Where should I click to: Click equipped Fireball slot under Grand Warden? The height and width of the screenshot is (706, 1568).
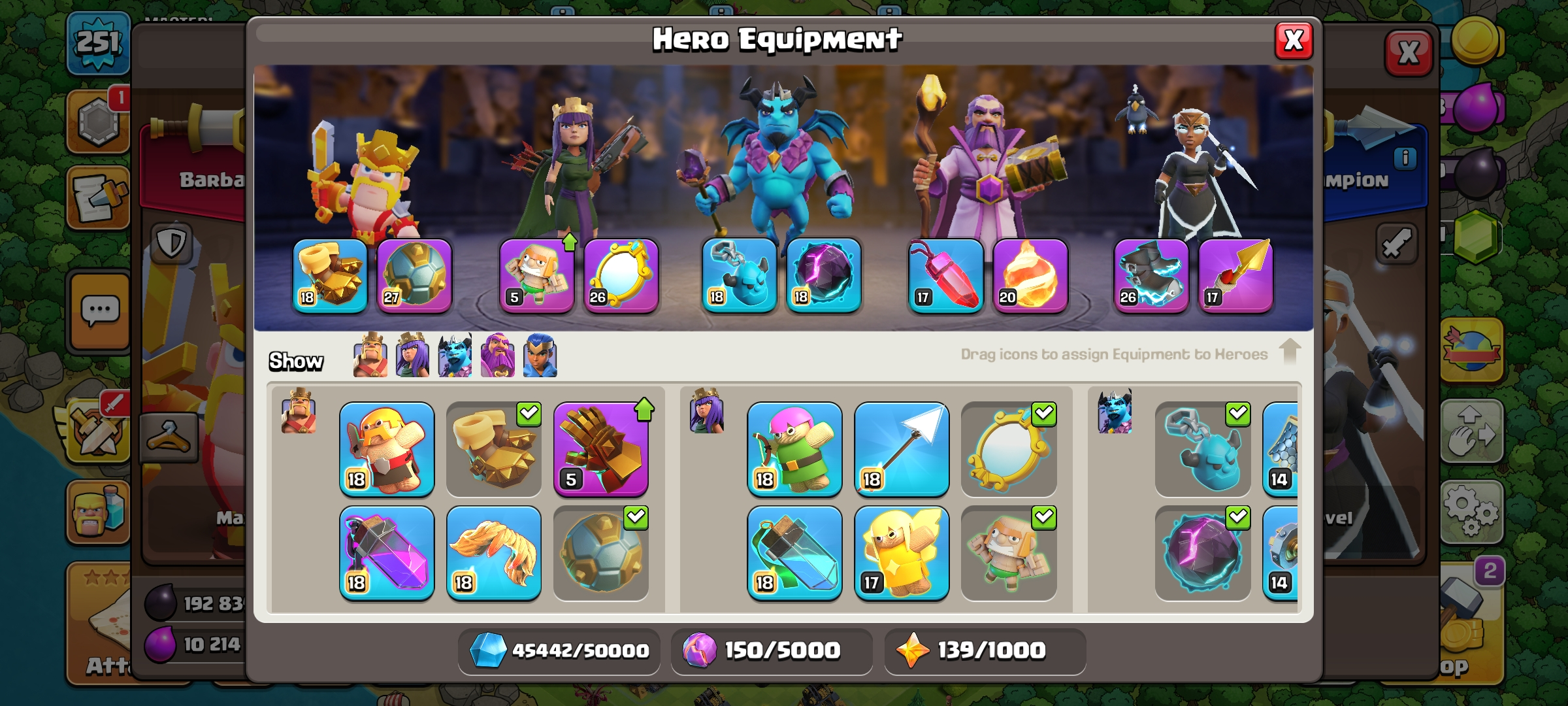(x=1030, y=275)
